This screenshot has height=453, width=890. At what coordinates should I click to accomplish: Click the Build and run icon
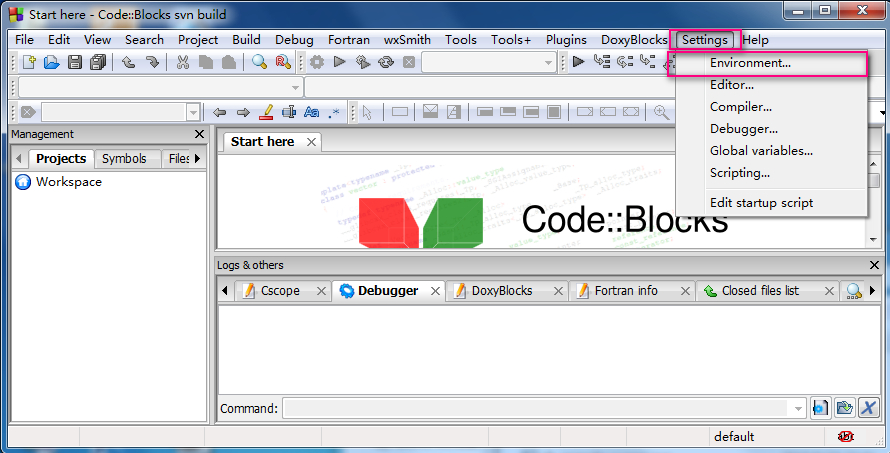click(363, 62)
